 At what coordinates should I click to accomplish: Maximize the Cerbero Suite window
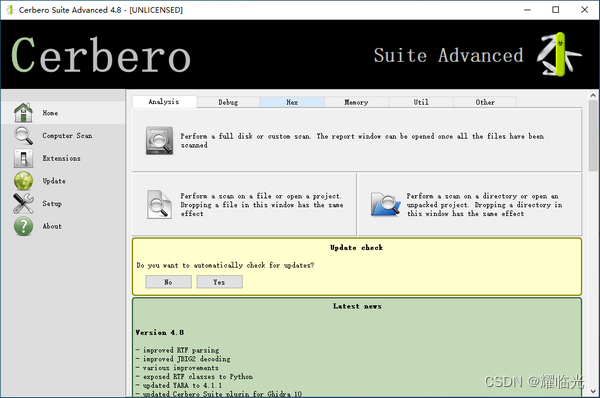pos(556,10)
